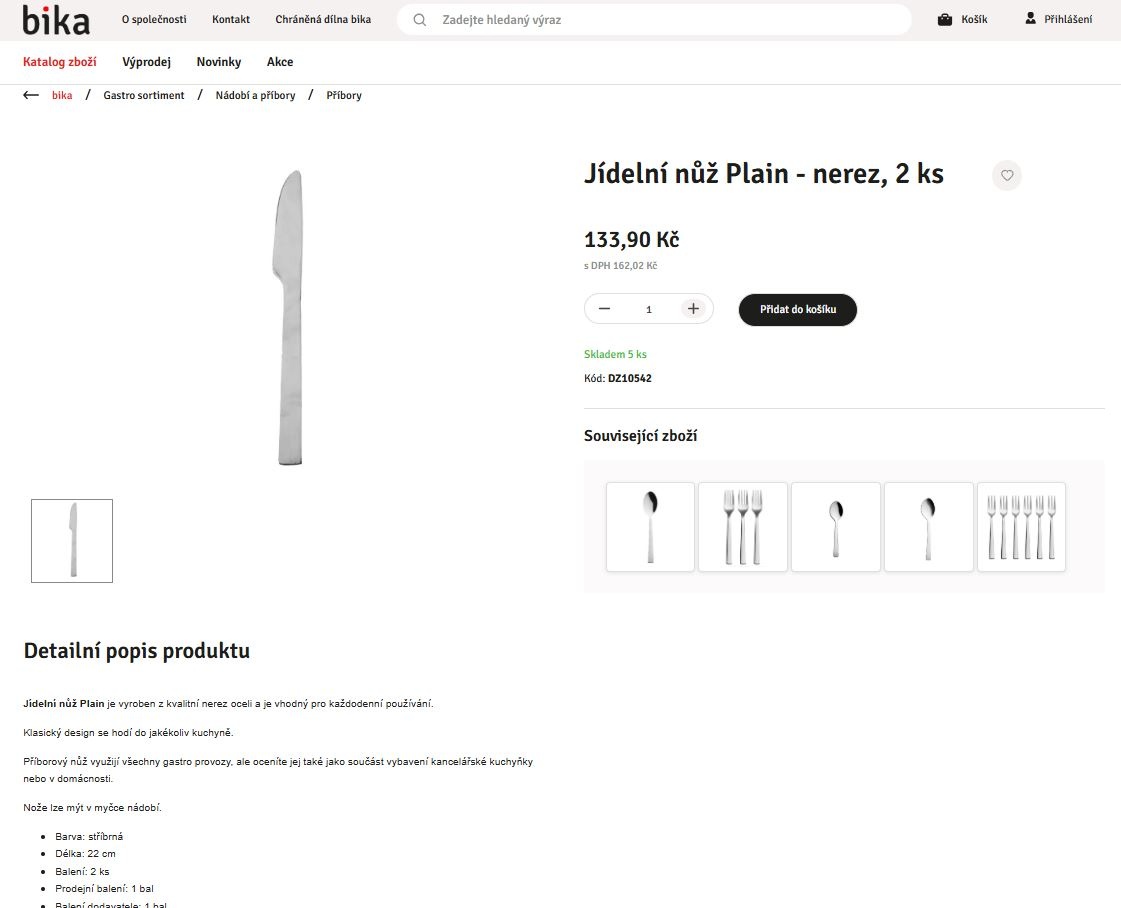Open the Katalog zboží menu
The height and width of the screenshot is (908, 1121).
(x=60, y=62)
